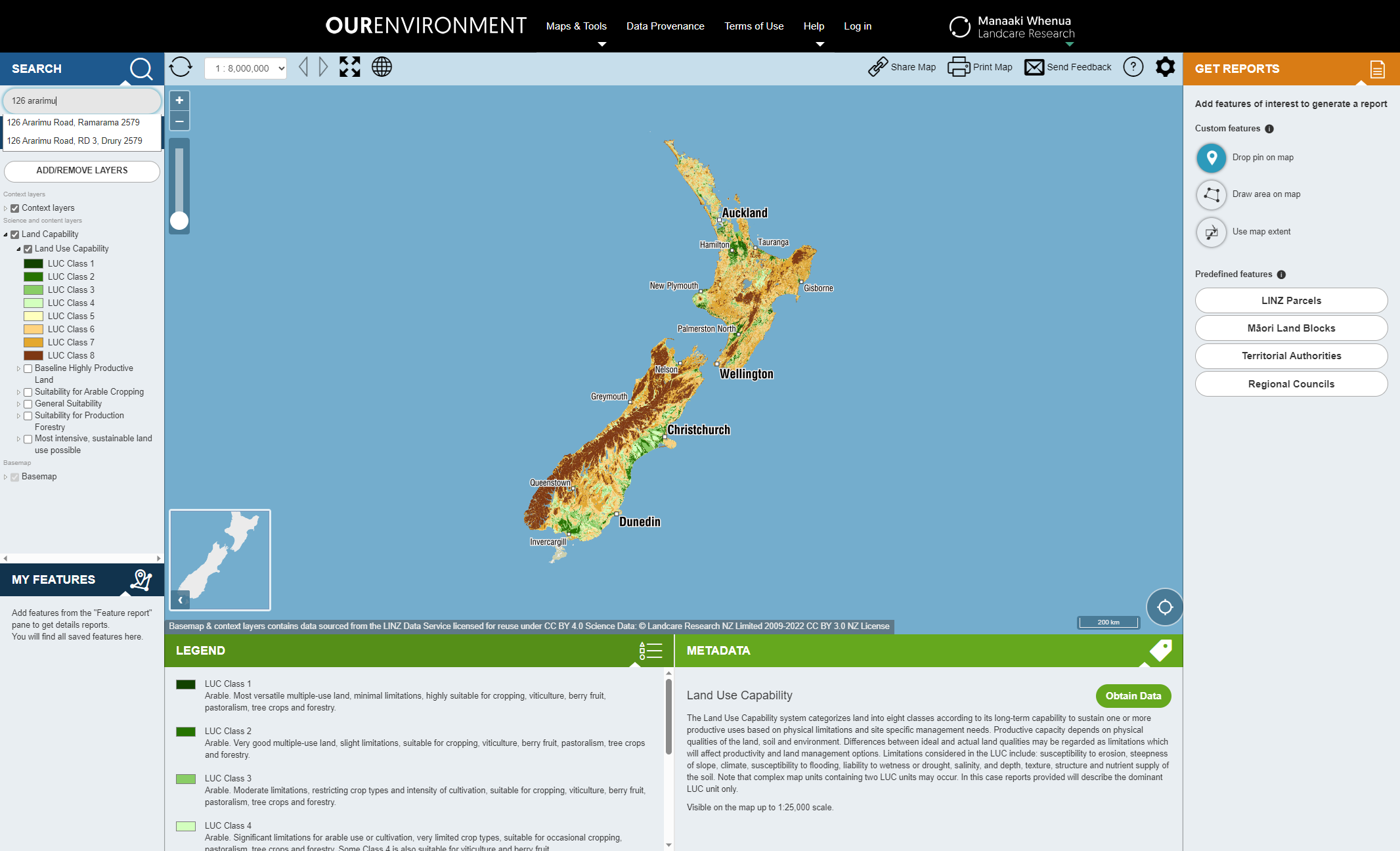
Task: Check the General Suitability layer
Action: tap(28, 404)
